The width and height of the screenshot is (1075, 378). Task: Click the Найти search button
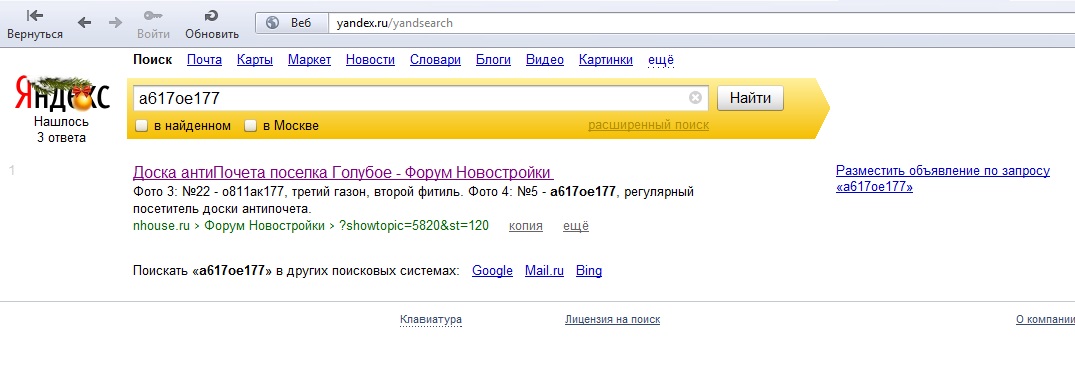pos(750,98)
